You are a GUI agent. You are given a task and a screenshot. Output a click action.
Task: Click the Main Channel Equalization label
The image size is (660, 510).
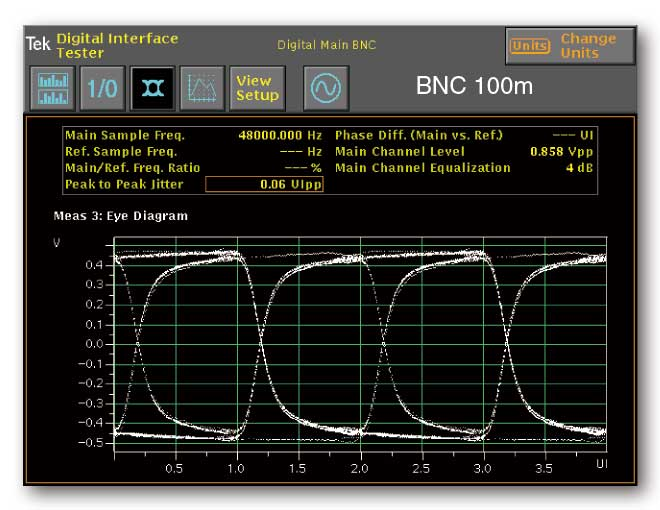pos(423,168)
